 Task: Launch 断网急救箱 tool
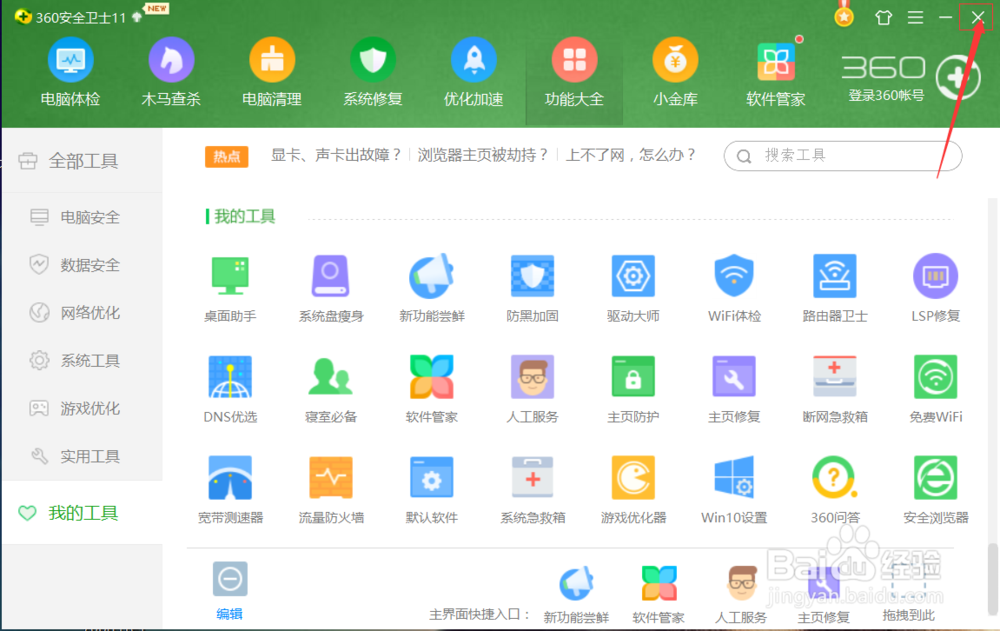(835, 389)
